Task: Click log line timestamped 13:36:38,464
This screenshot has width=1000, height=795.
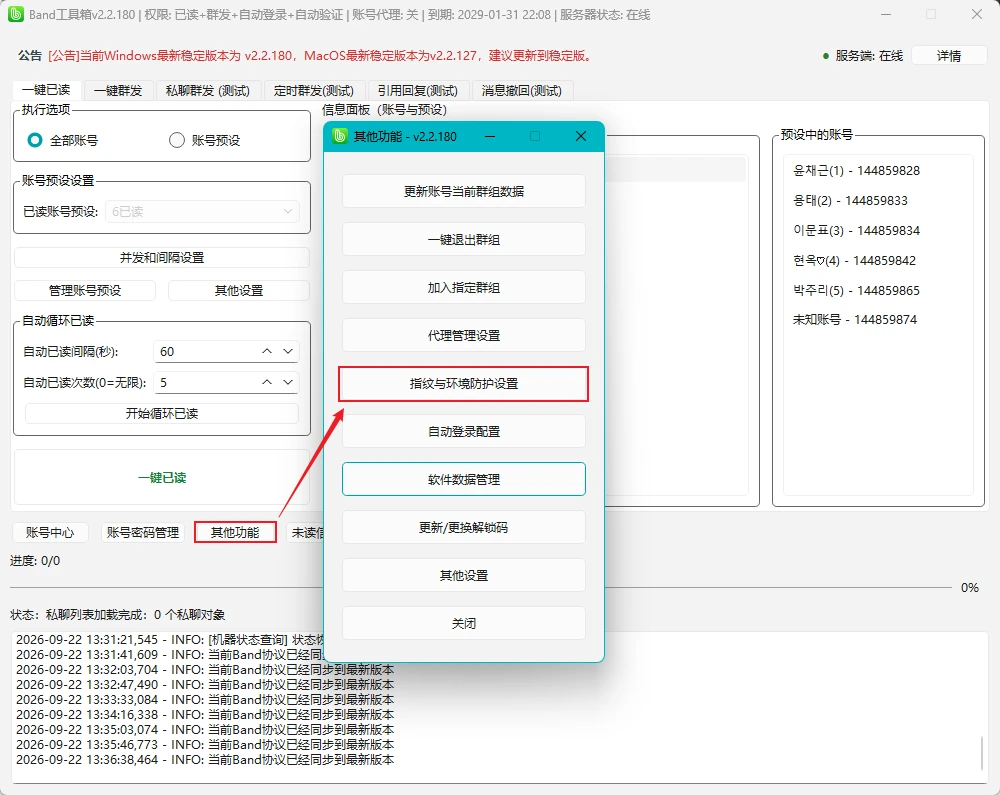Action: [x=205, y=760]
